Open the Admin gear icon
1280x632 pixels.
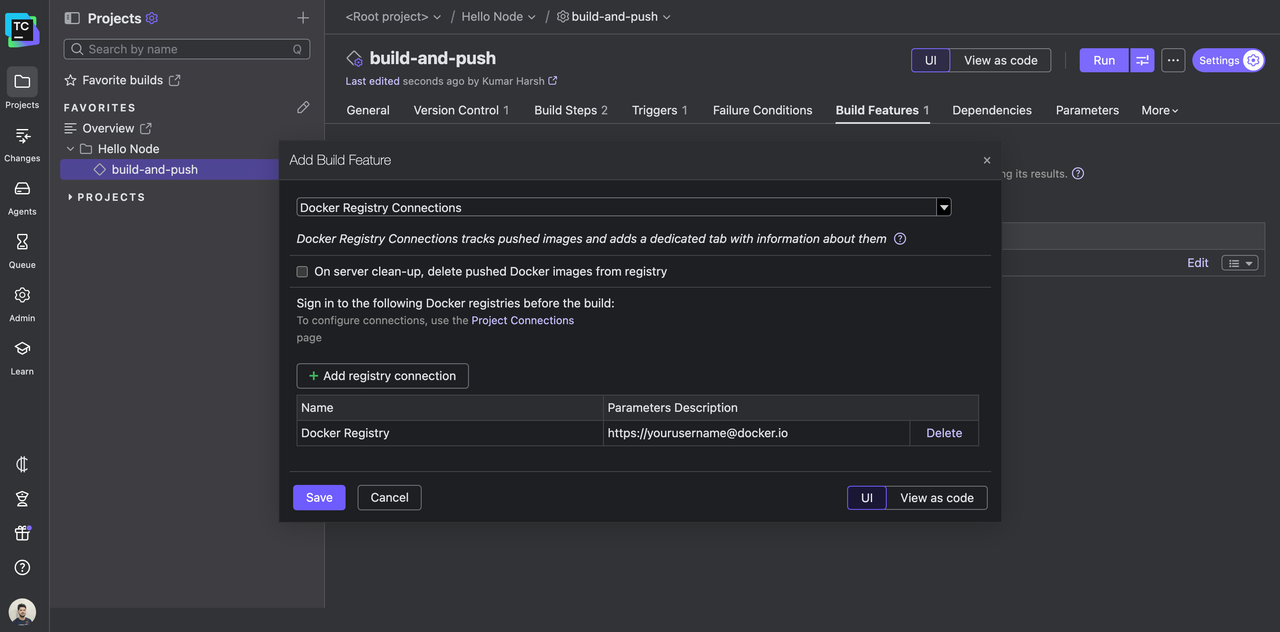coord(22,295)
